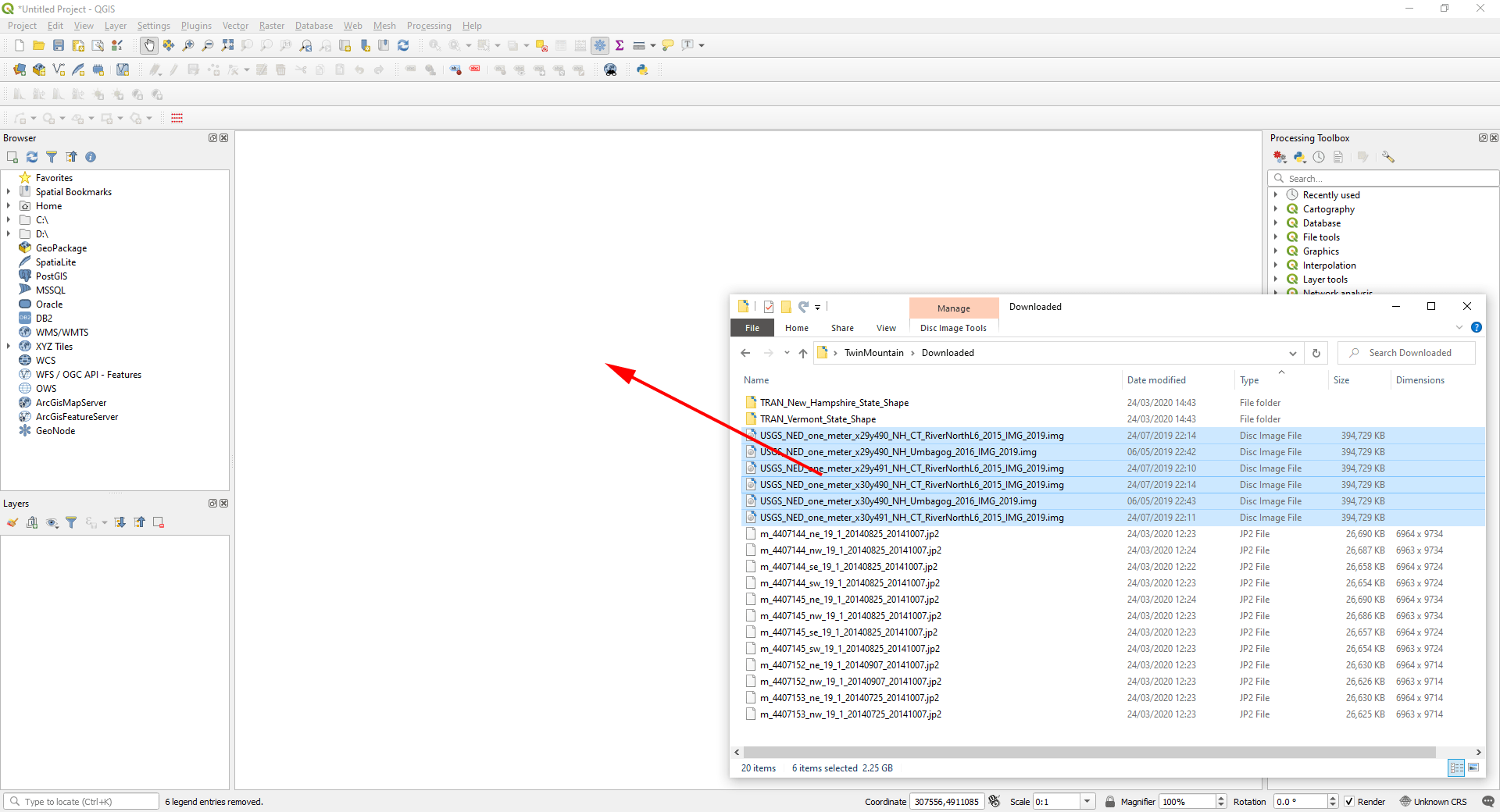The width and height of the screenshot is (1500, 812).
Task: Open the Plugins menu
Action: point(196,26)
